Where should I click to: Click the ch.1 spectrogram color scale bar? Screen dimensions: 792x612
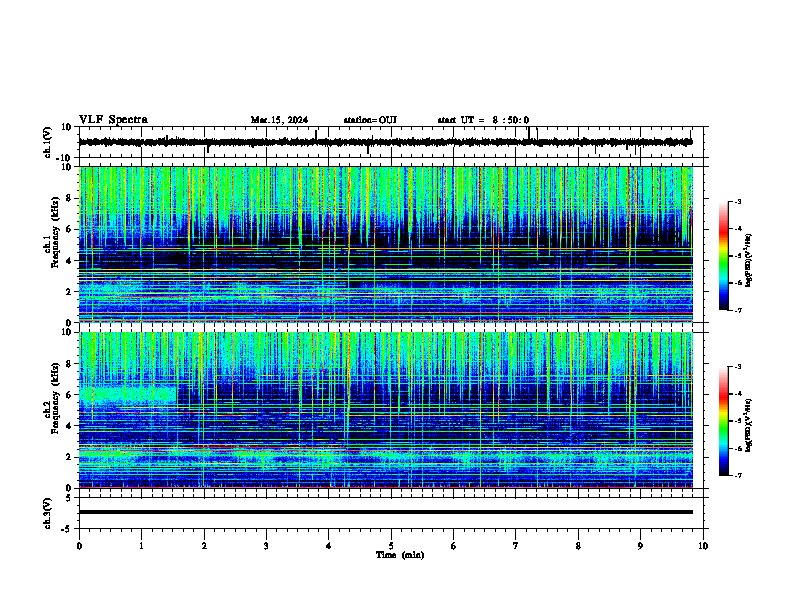click(723, 256)
